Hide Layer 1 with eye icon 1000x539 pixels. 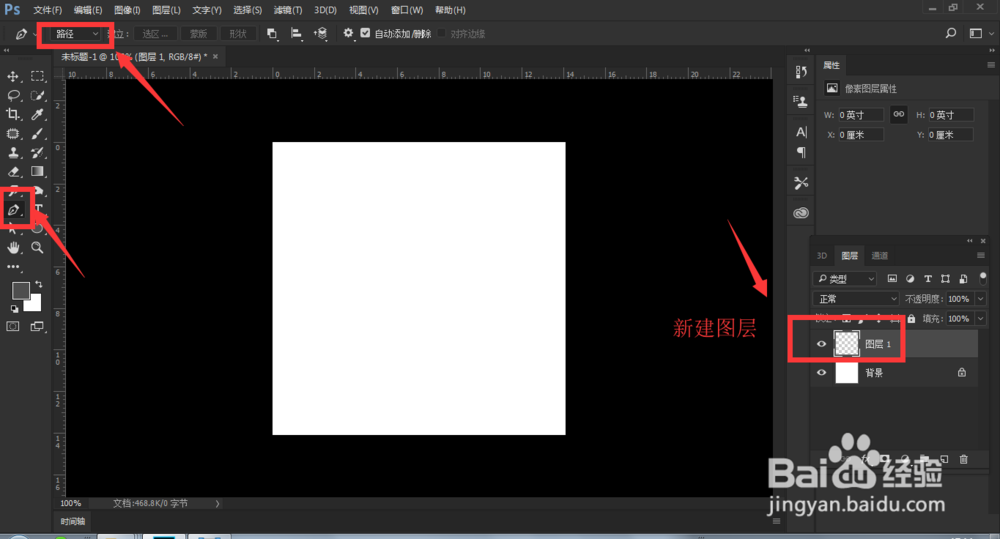click(x=821, y=344)
